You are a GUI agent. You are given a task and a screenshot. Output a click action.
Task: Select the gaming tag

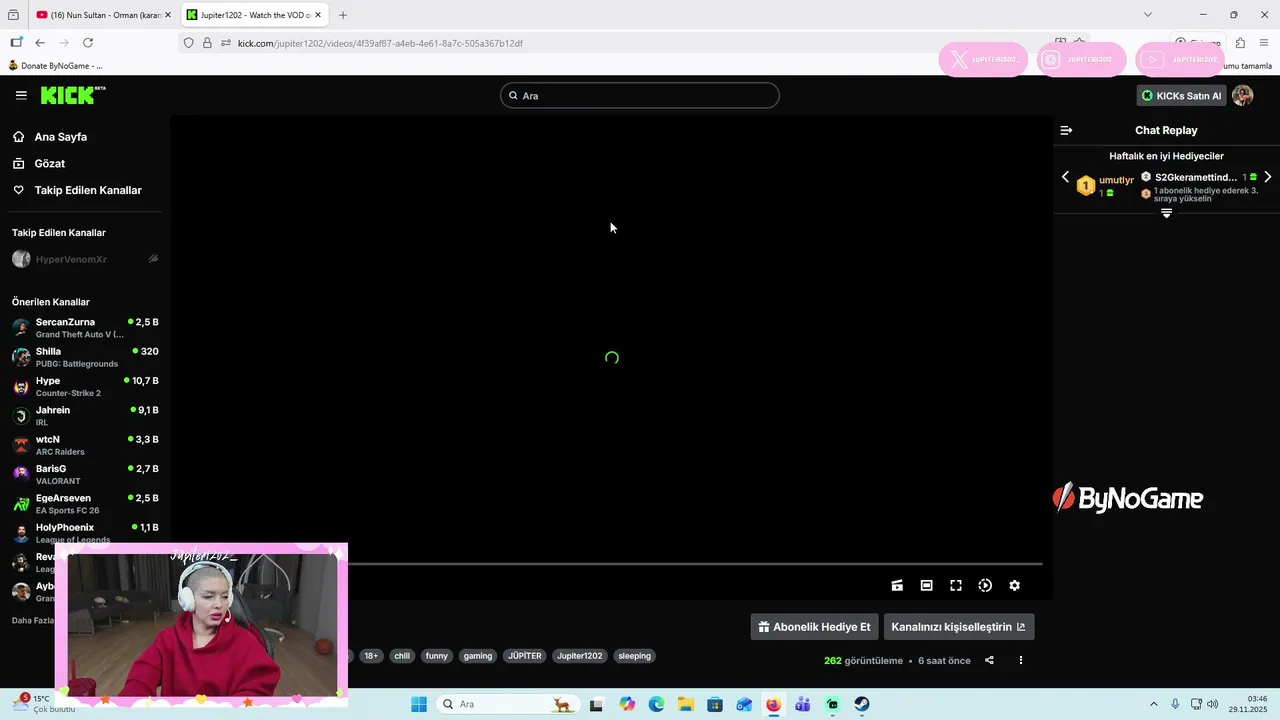tap(478, 656)
